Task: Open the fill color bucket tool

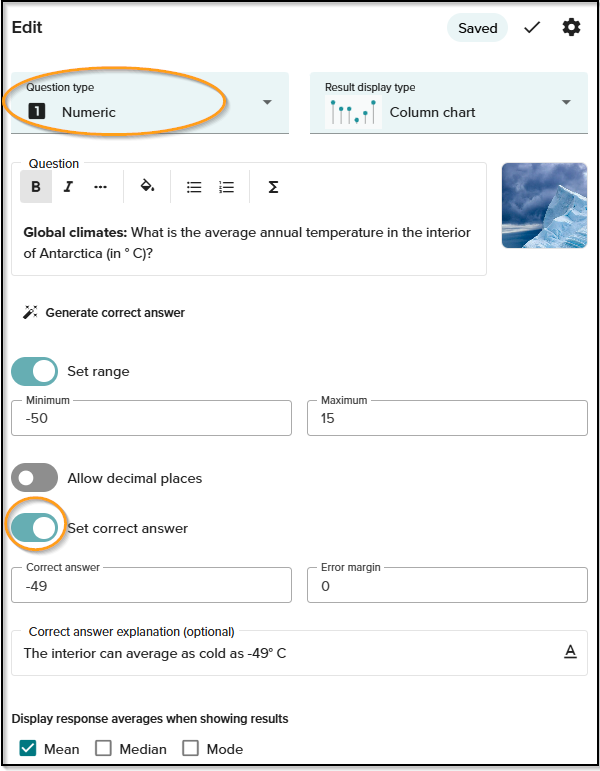Action: (147, 186)
